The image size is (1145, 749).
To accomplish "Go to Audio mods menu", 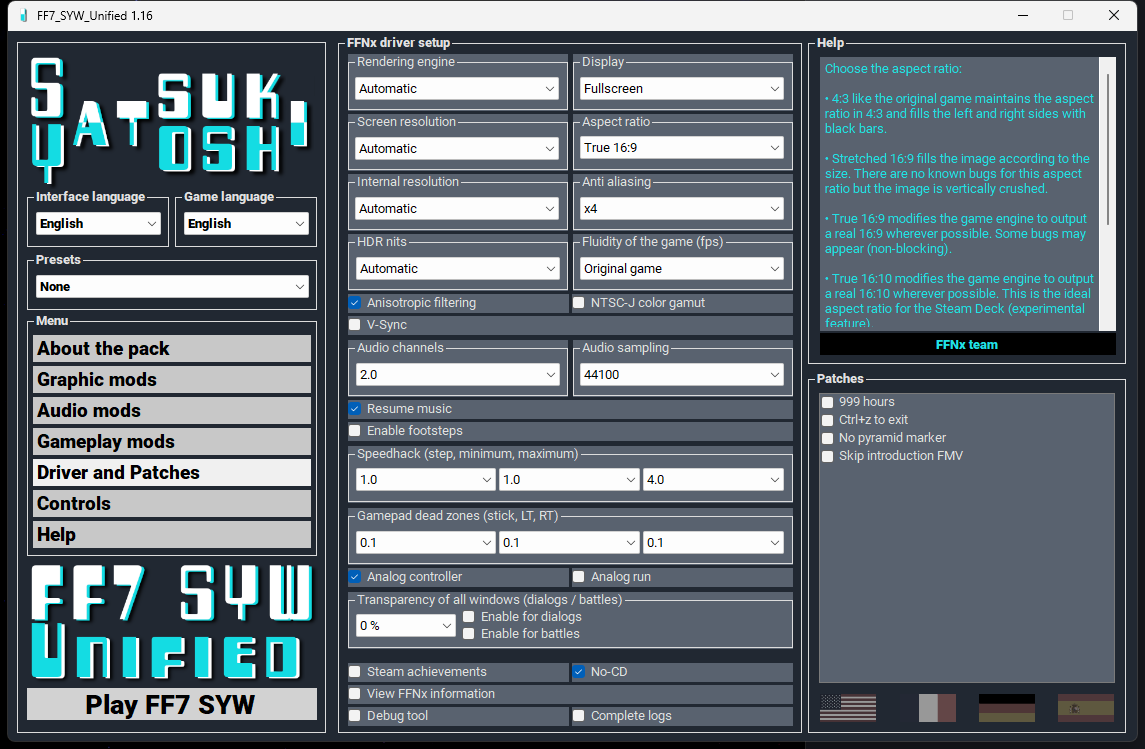I will pos(172,411).
